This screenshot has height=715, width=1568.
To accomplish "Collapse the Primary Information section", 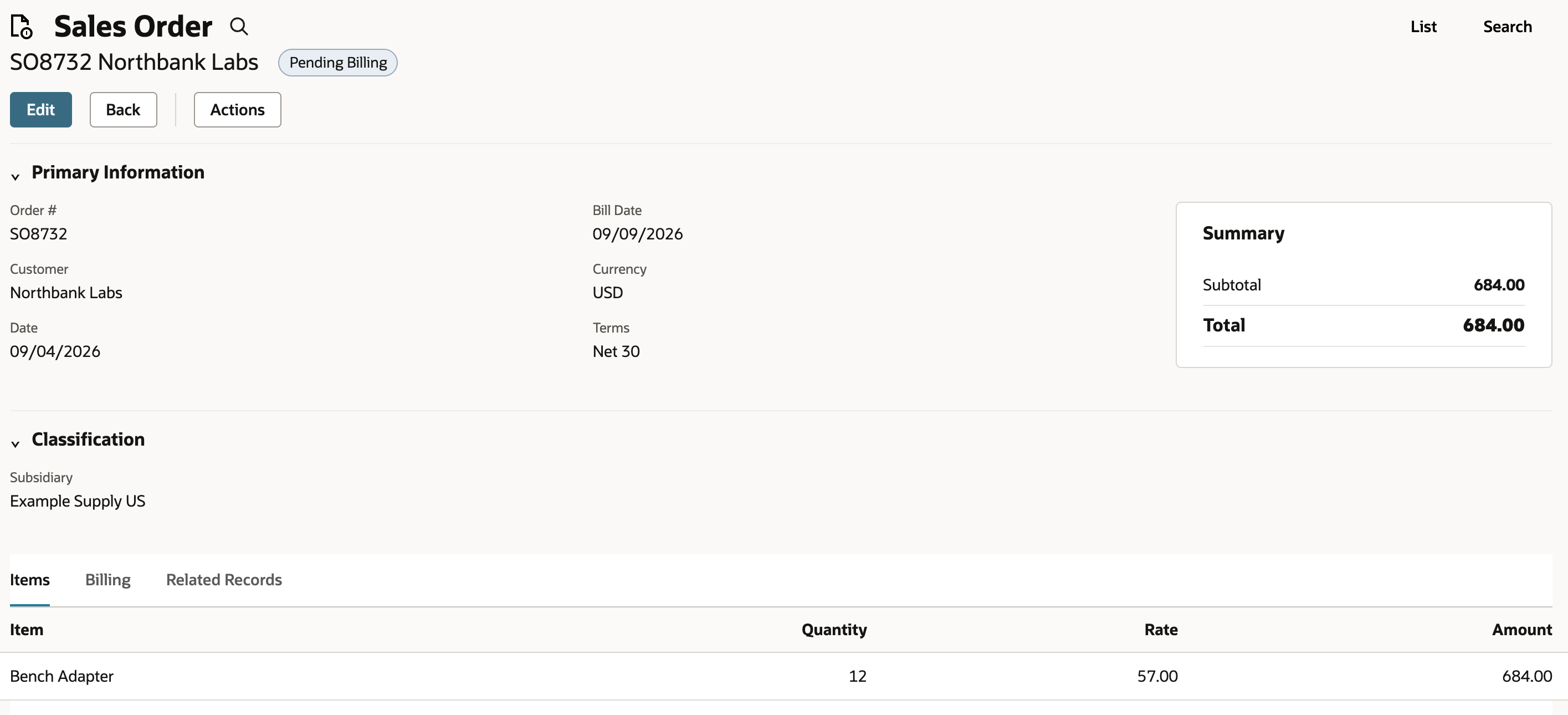I will (15, 177).
